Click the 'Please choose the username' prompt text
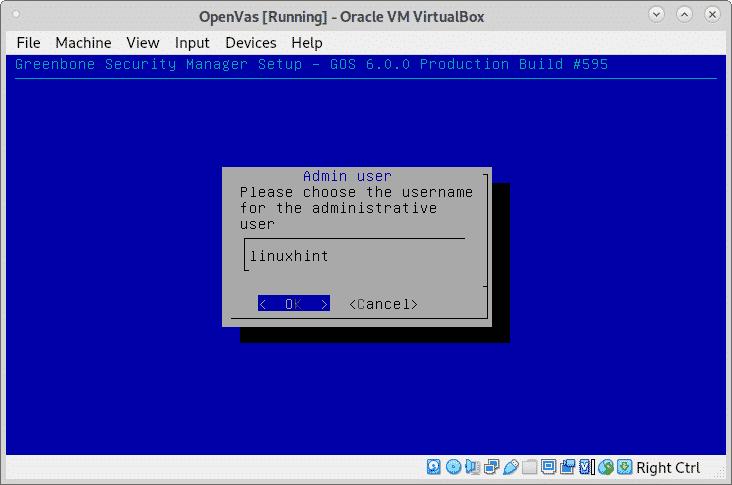This screenshot has height=485, width=732. point(356,208)
